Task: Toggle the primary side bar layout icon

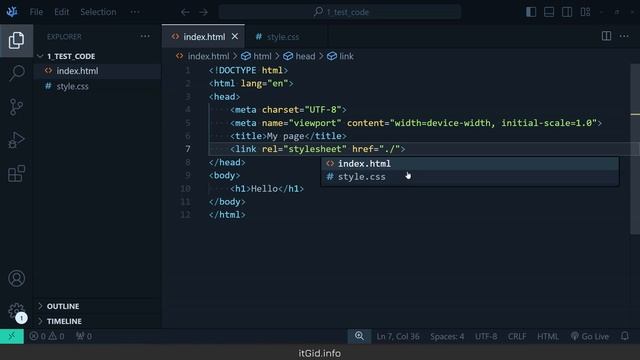Action: click(x=531, y=12)
